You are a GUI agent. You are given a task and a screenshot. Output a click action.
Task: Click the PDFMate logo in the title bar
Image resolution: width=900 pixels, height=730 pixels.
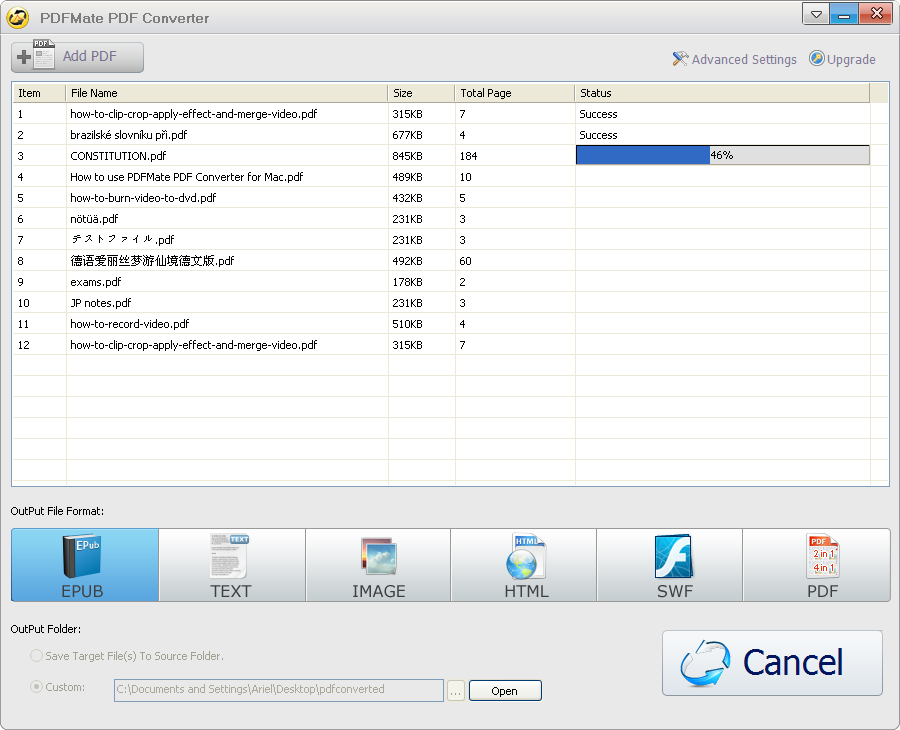pyautogui.click(x=18, y=18)
